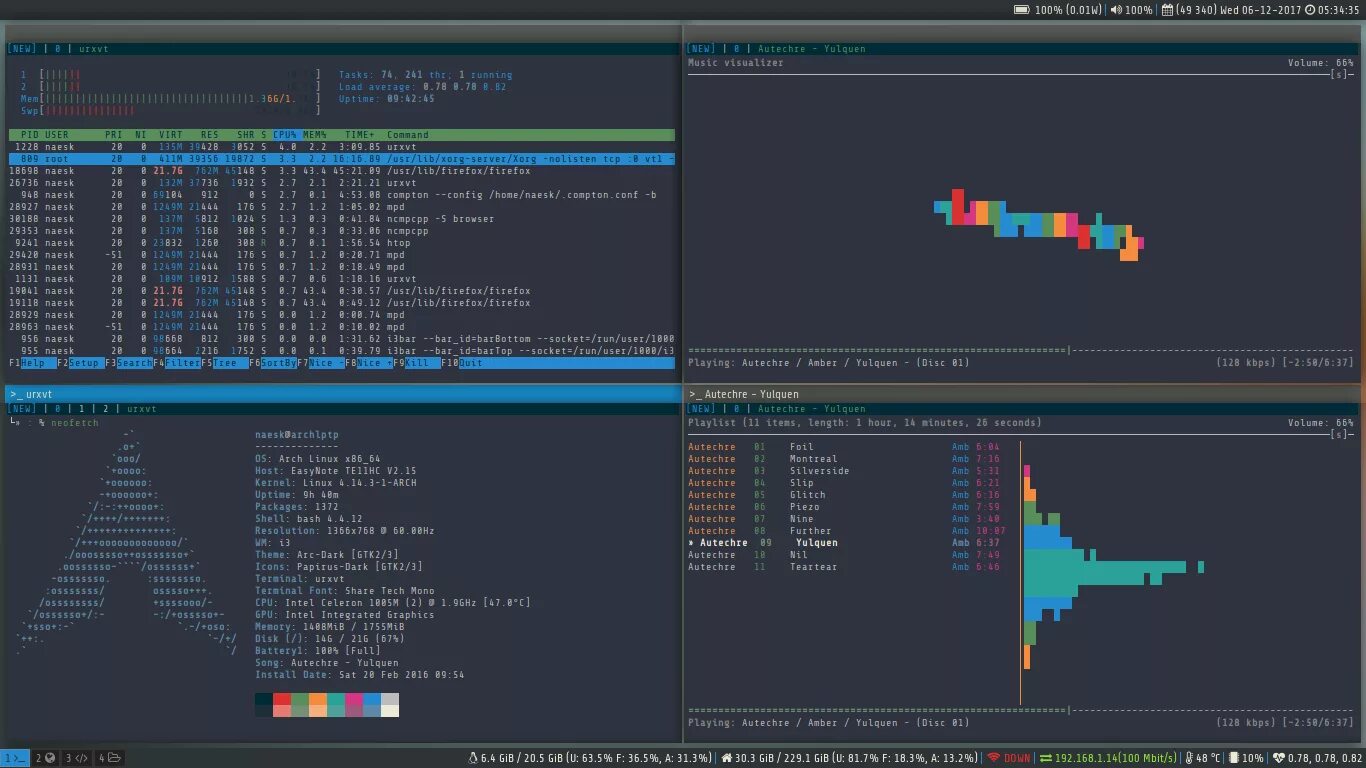
Task: Click the red Wi-Fi DOWN icon
Action: tap(993, 758)
